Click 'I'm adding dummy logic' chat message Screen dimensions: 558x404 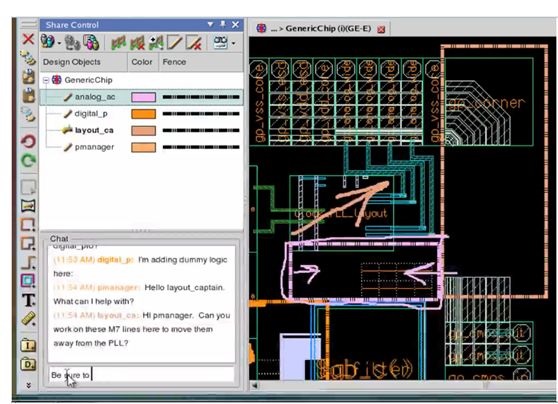(182, 260)
